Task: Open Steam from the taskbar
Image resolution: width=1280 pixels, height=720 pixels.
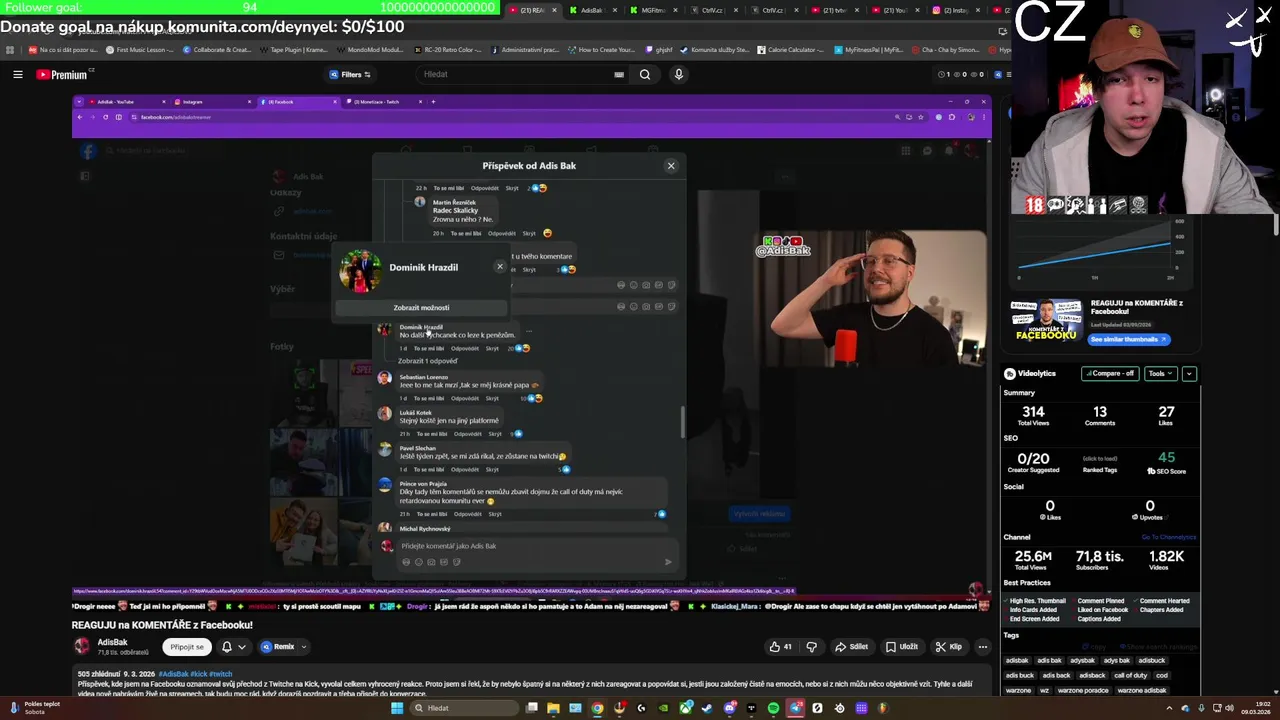Action: (x=707, y=708)
